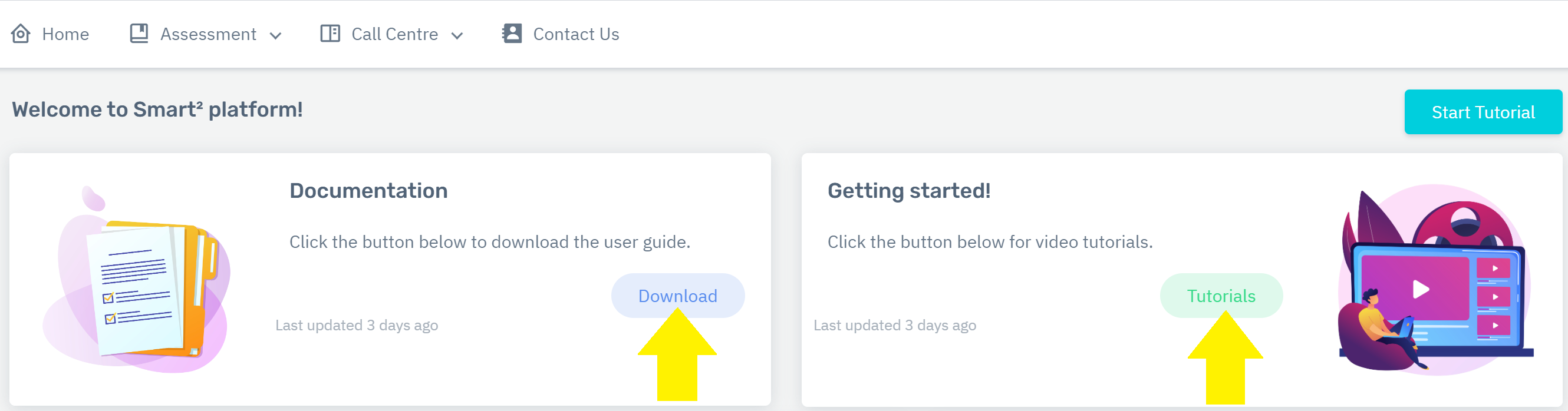This screenshot has width=1568, height=411.
Task: Download the user guide
Action: (677, 296)
